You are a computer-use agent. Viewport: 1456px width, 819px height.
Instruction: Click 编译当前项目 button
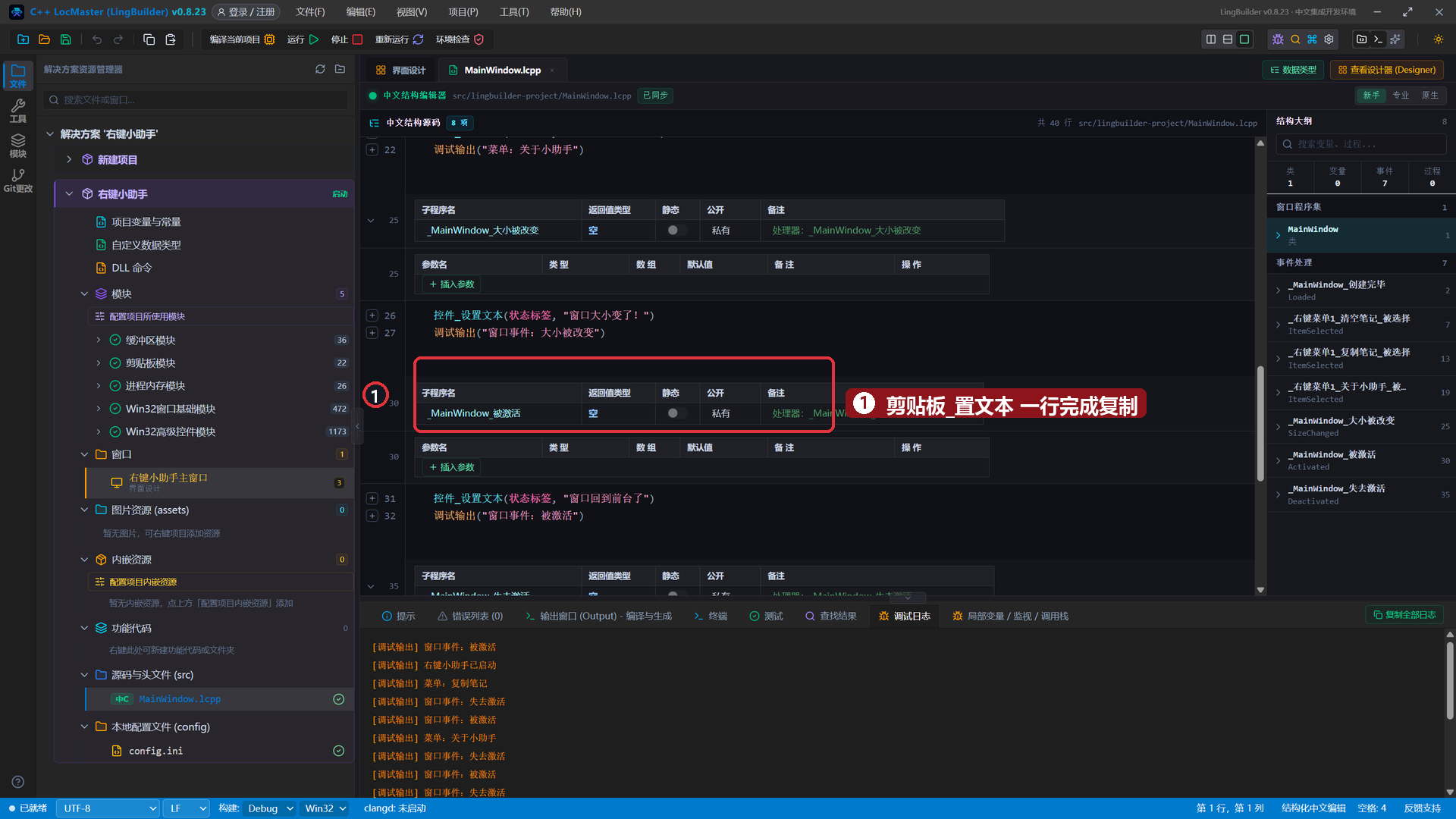241,39
